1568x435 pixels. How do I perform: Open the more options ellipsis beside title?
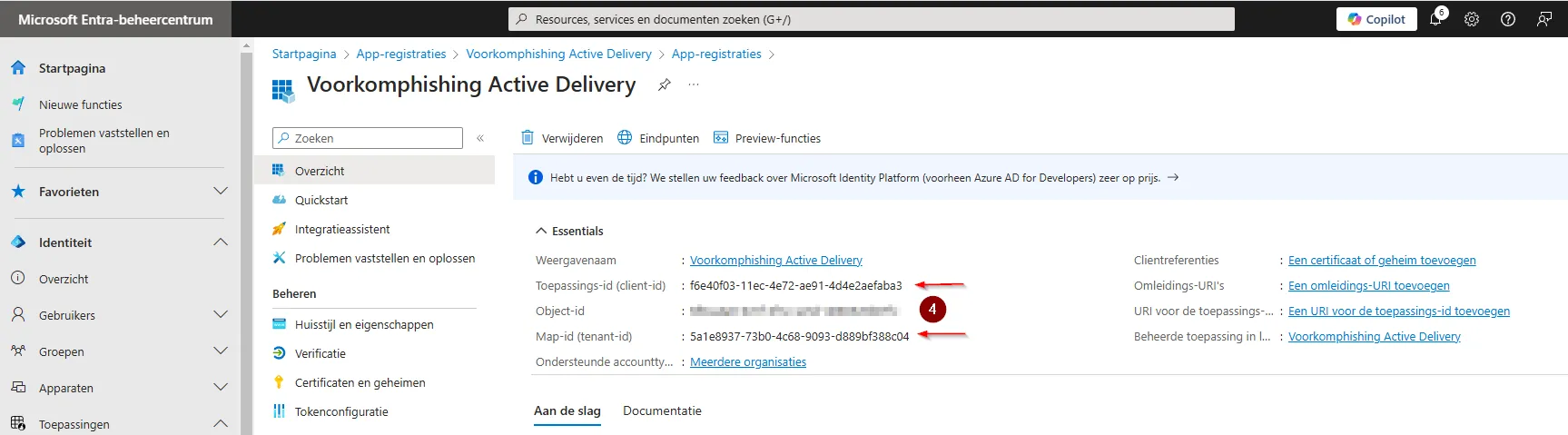tap(694, 84)
